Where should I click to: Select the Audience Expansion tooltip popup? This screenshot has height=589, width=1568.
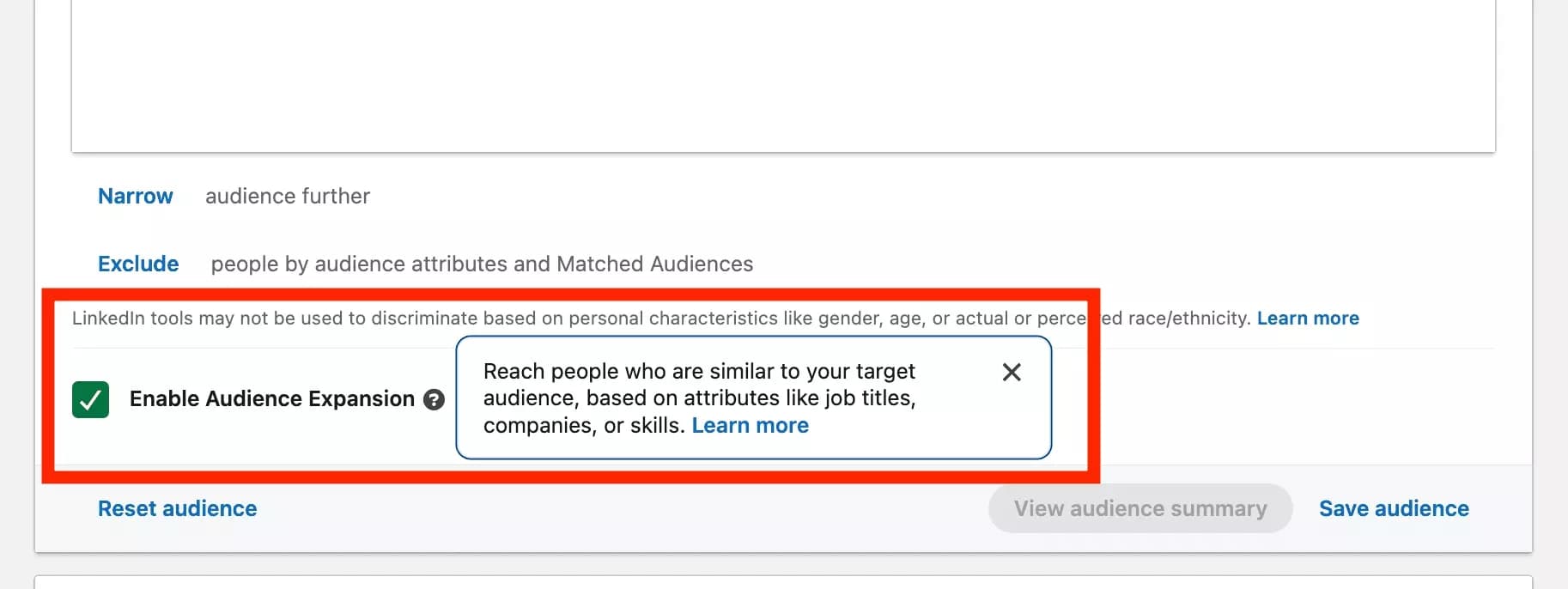click(754, 398)
